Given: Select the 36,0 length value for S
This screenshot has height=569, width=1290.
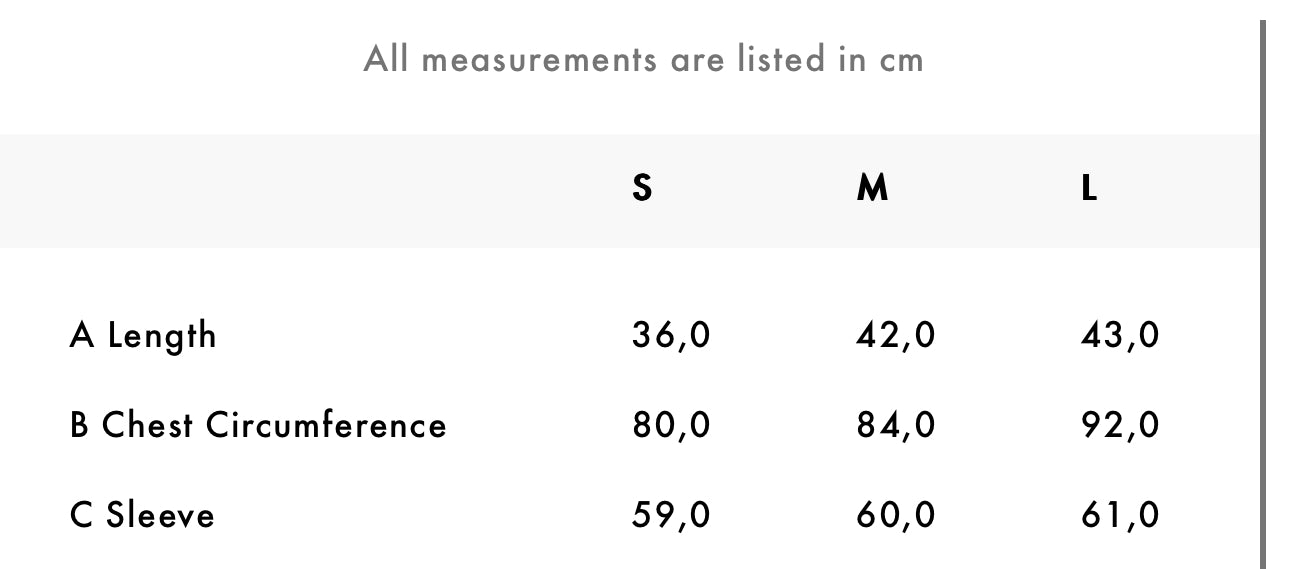Looking at the screenshot, I should 671,335.
